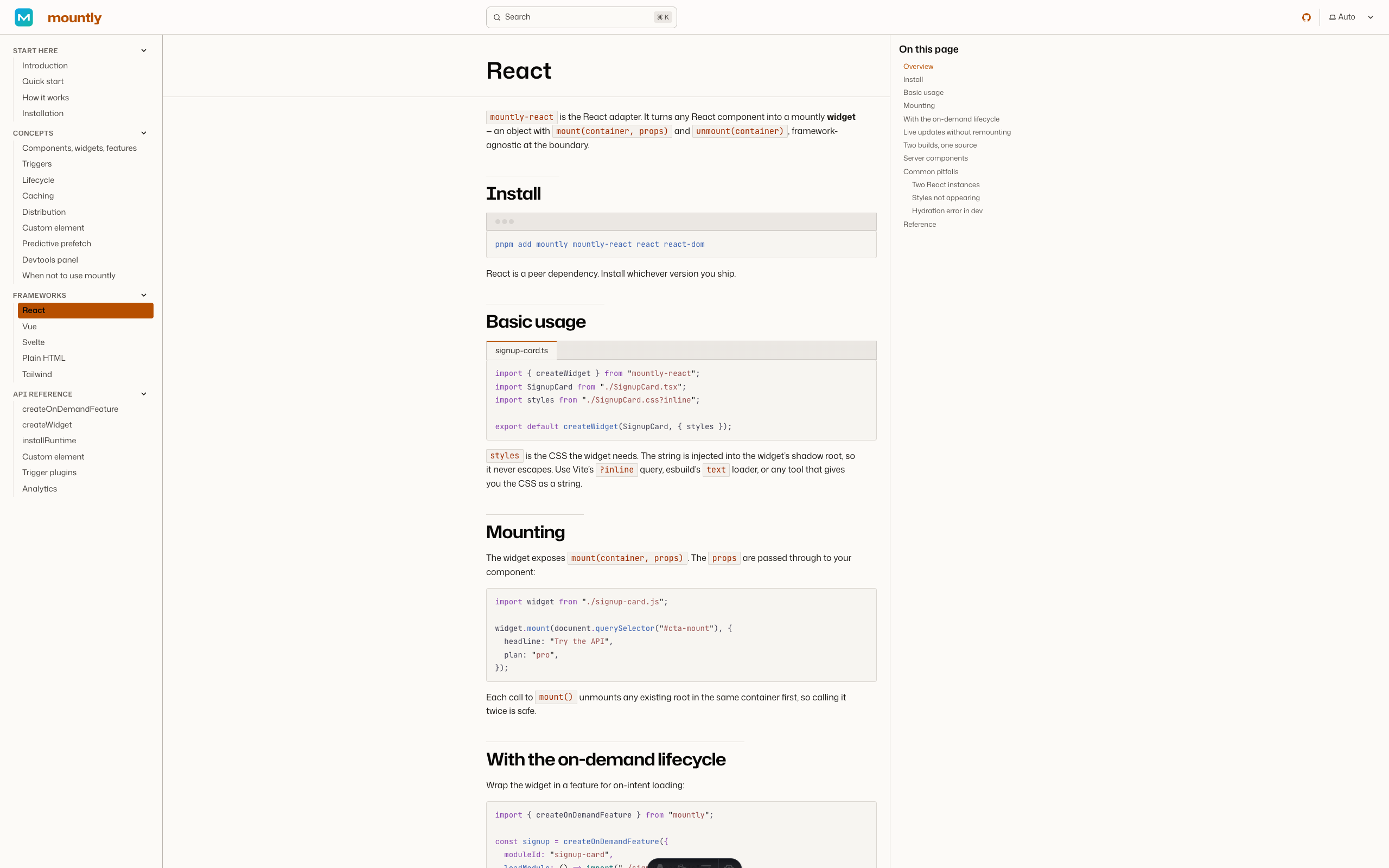Image resolution: width=1389 pixels, height=868 pixels.
Task: Open the theme selector dropdown chevron
Action: tap(1371, 17)
